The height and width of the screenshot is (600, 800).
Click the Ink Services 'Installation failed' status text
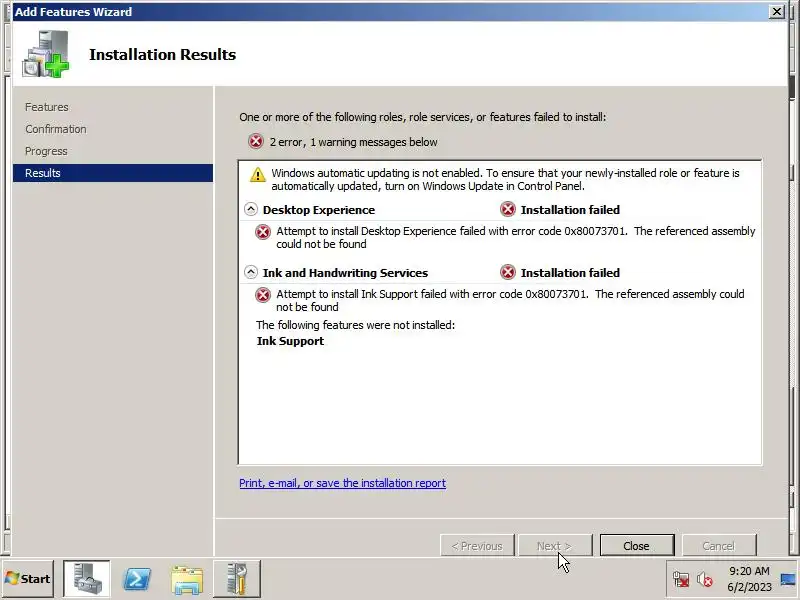click(570, 273)
